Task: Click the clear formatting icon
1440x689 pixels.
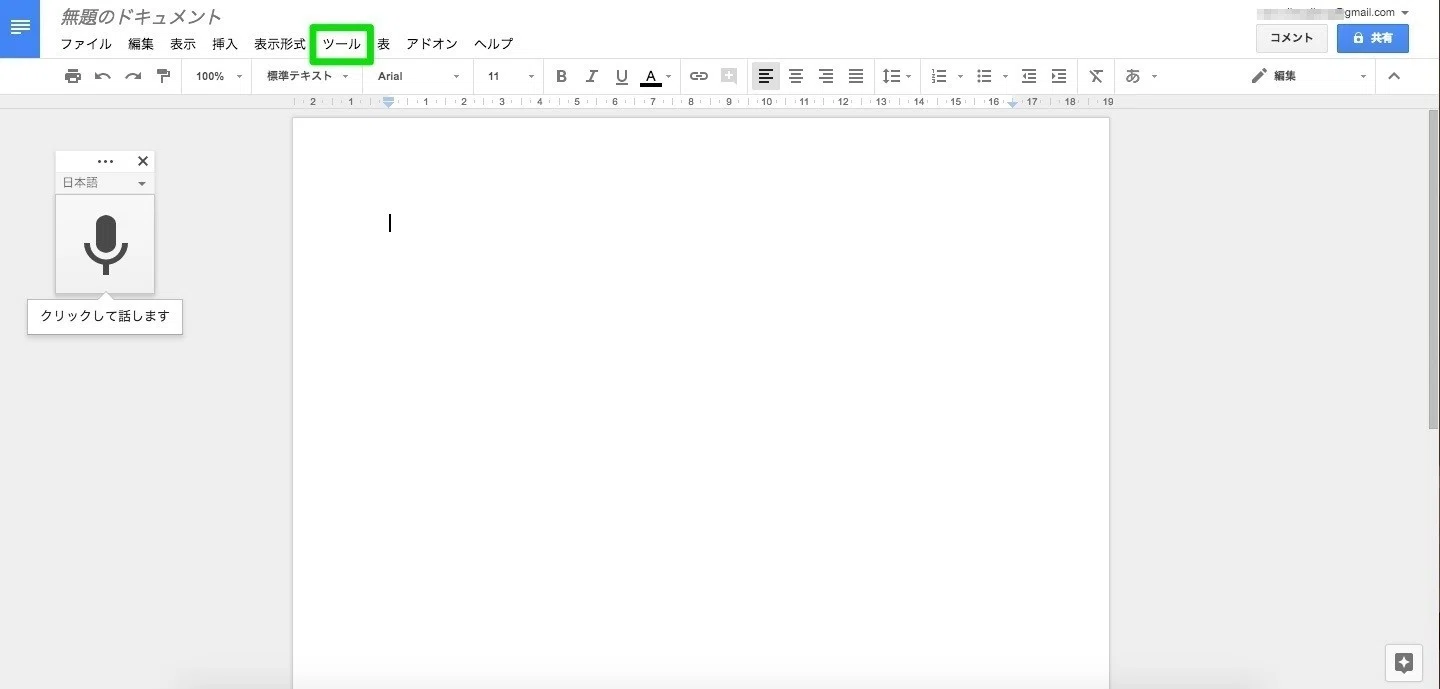Action: (x=1096, y=76)
